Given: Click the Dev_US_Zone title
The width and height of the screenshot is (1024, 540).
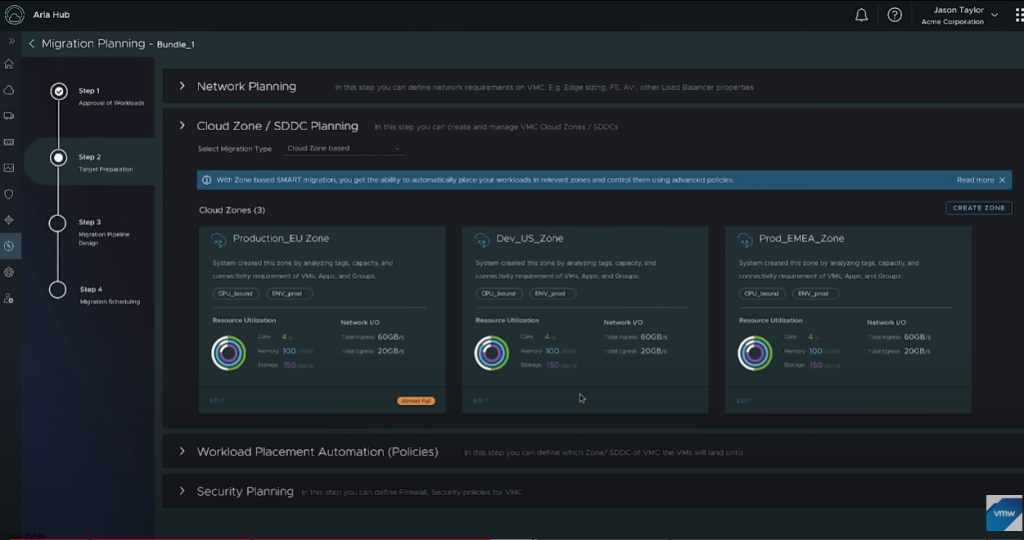Looking at the screenshot, I should [530, 238].
